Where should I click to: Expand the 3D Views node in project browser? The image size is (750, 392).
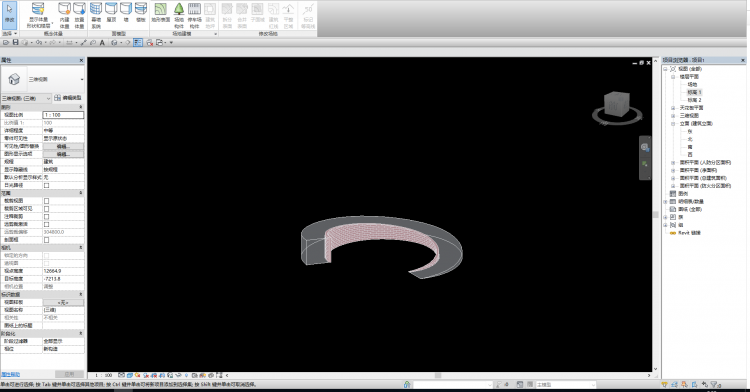click(x=673, y=116)
